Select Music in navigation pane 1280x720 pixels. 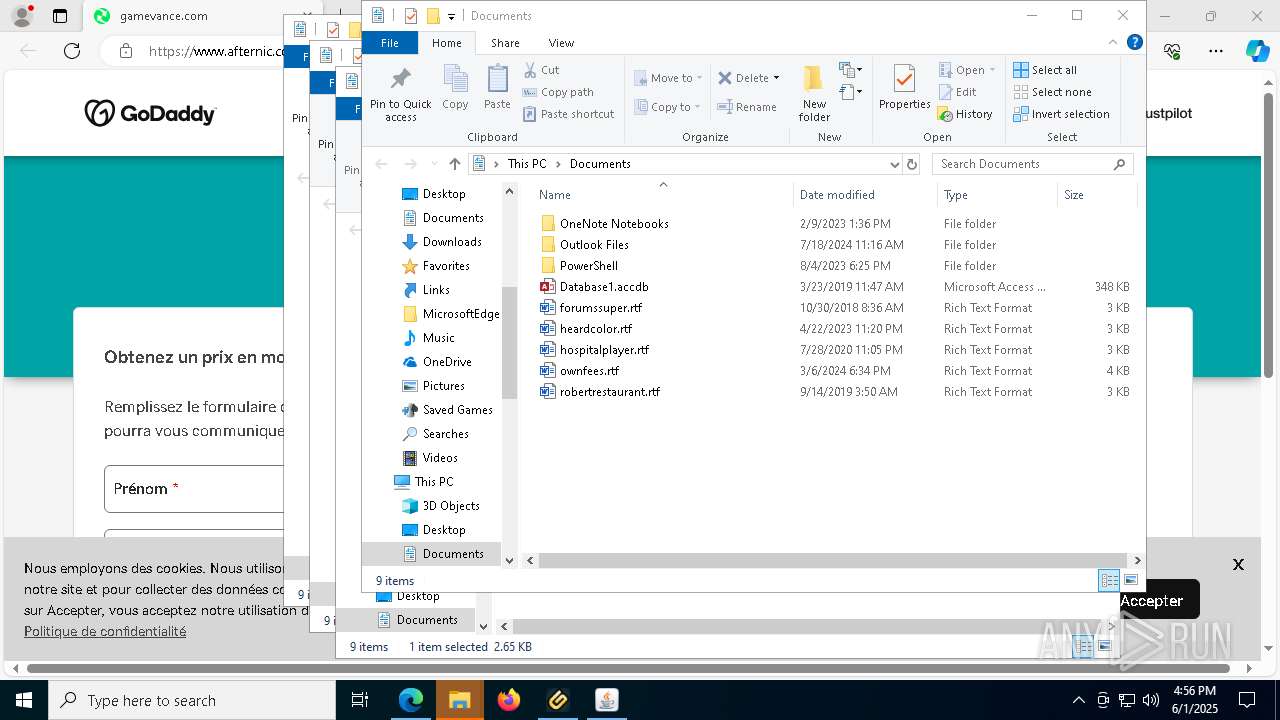pos(438,338)
